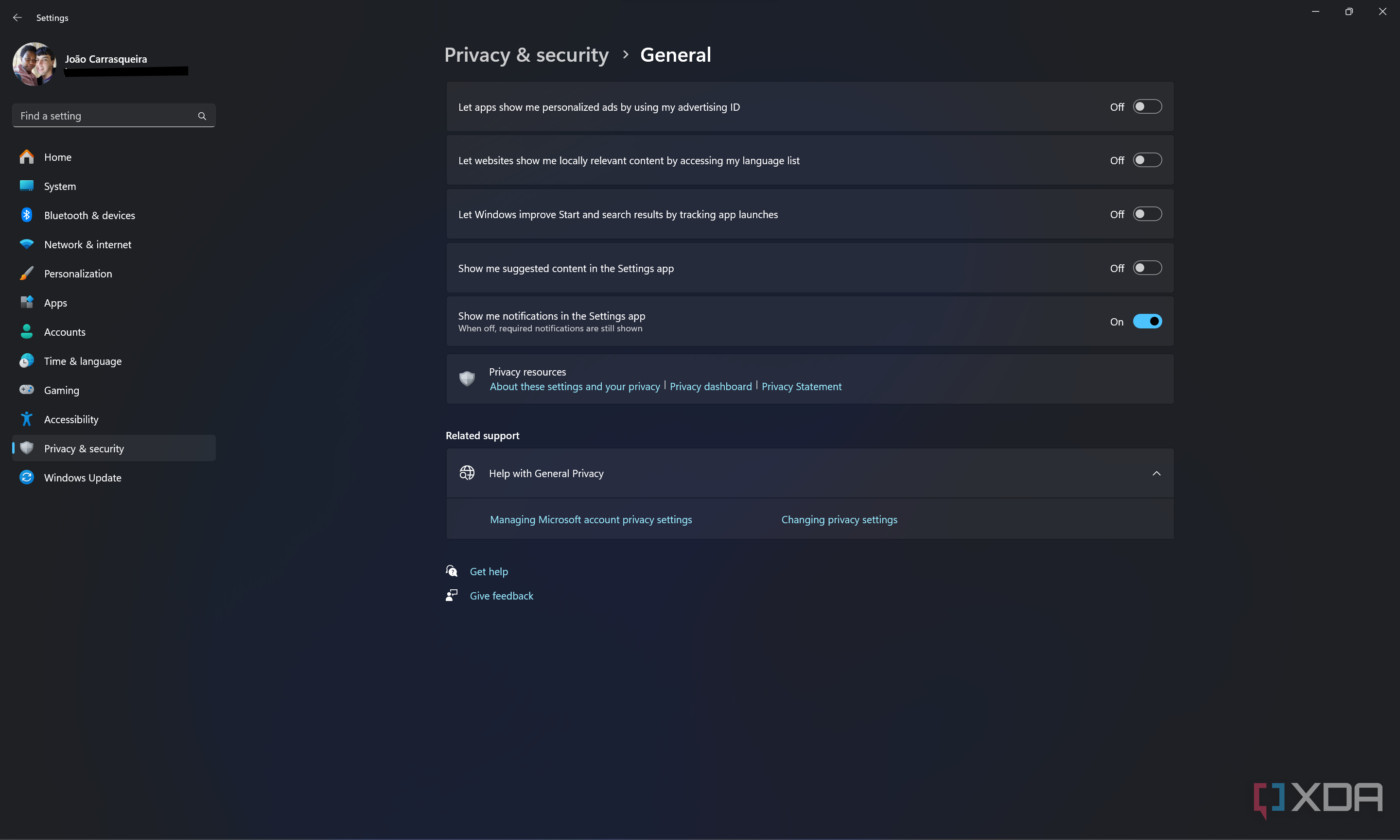Open Home in the sidebar
Viewport: 1400px width, 840px height.
(114, 157)
